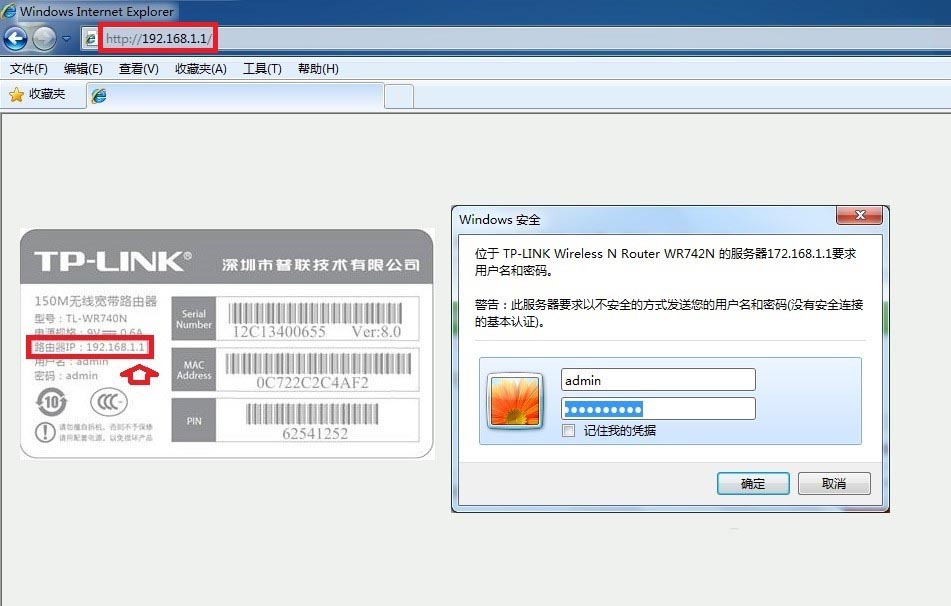Click the 收藏夹 favorites star button
This screenshot has width=951, height=606.
click(x=38, y=95)
